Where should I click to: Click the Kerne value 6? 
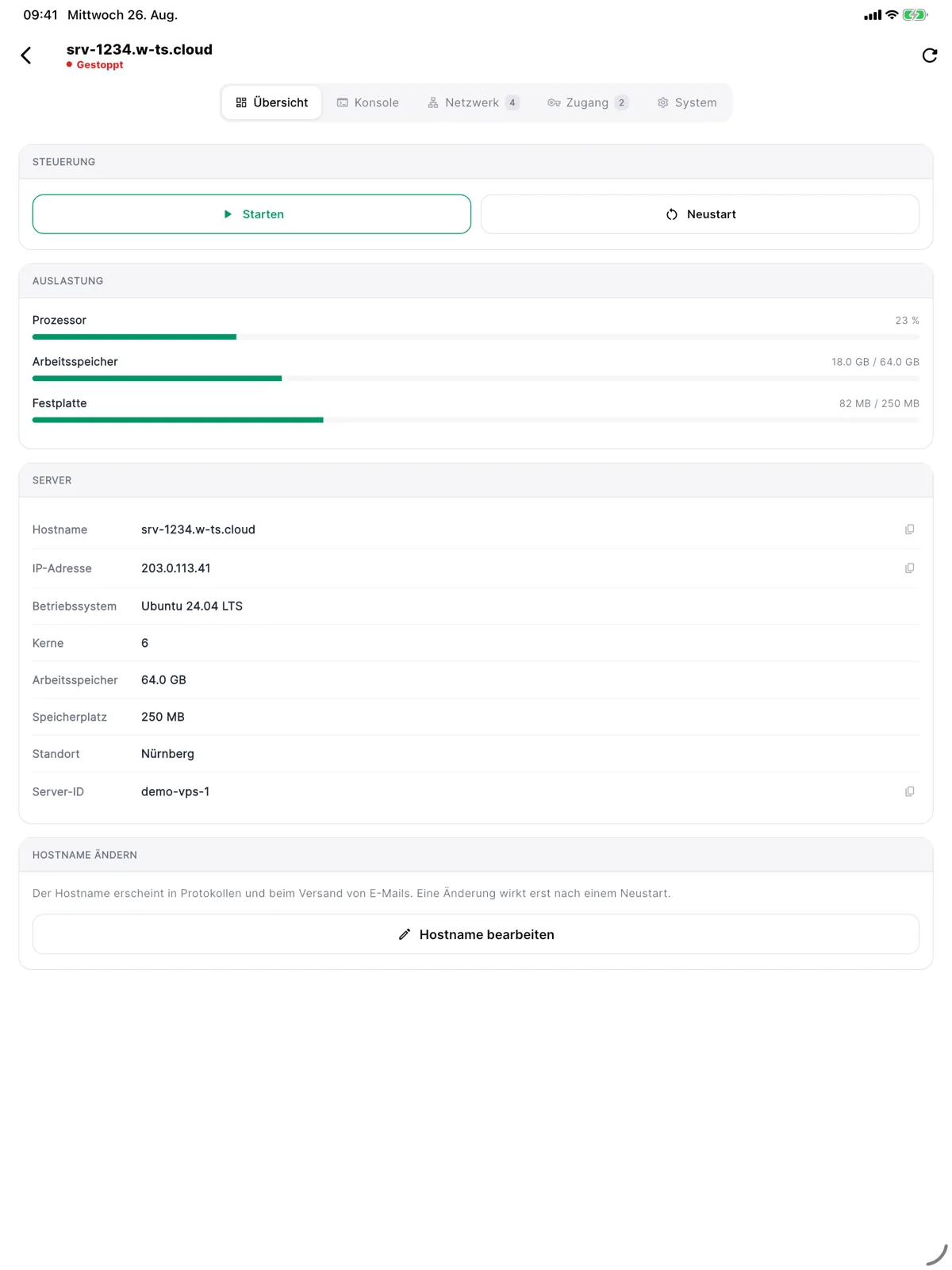tap(145, 643)
